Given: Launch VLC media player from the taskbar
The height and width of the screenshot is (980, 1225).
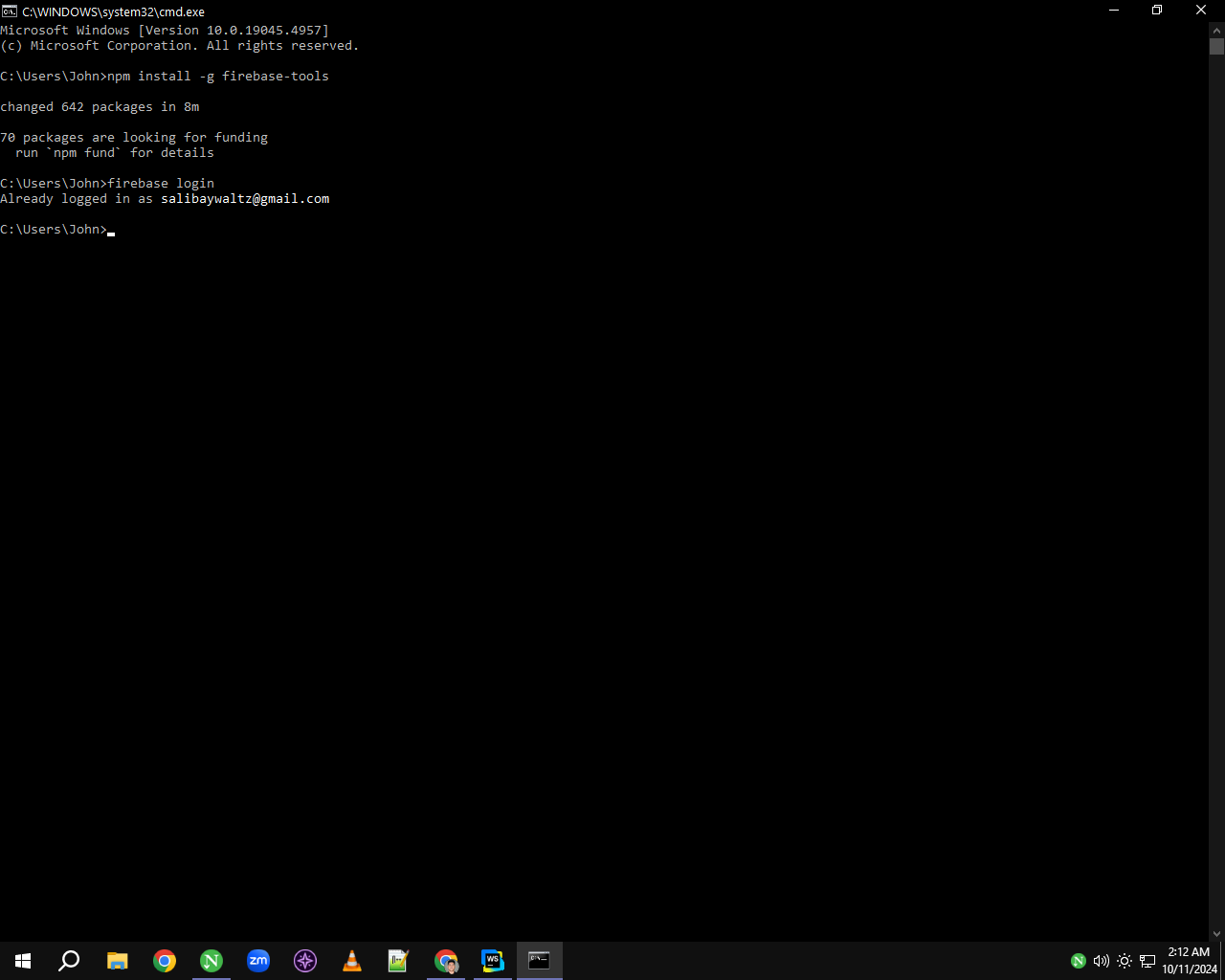Looking at the screenshot, I should (352, 961).
